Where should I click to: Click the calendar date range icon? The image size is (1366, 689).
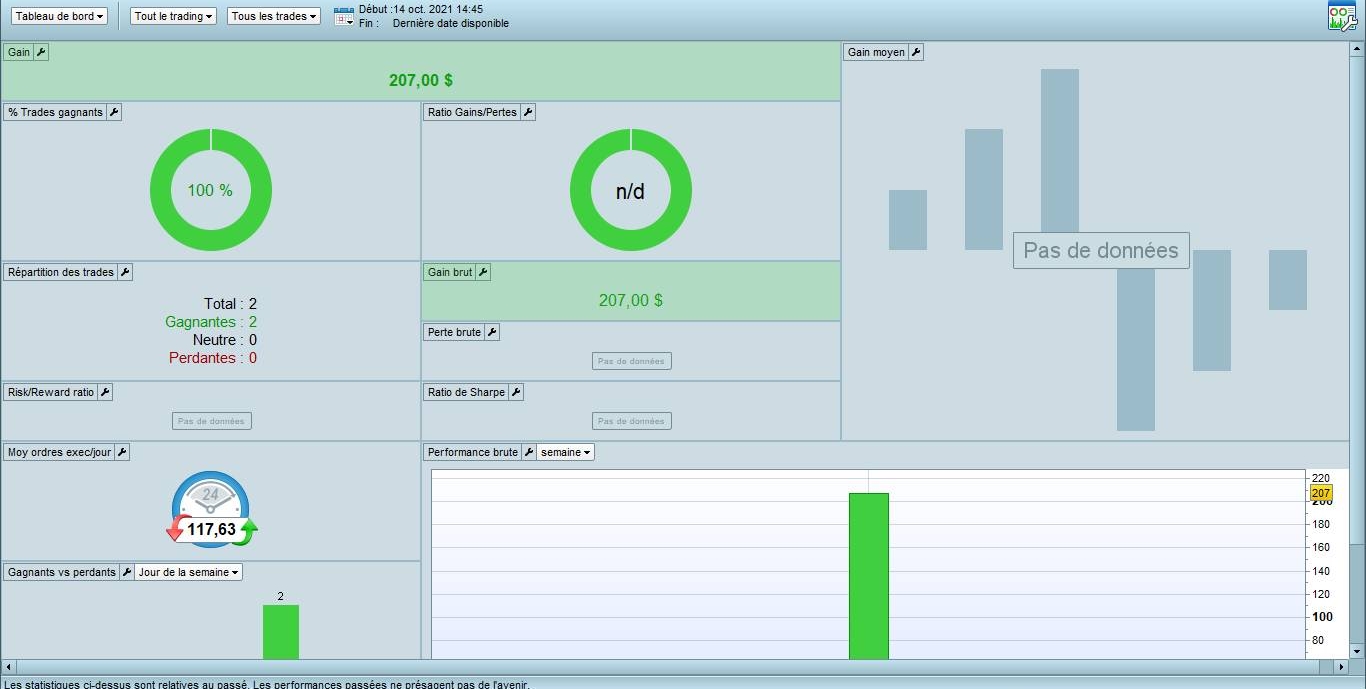(x=343, y=16)
